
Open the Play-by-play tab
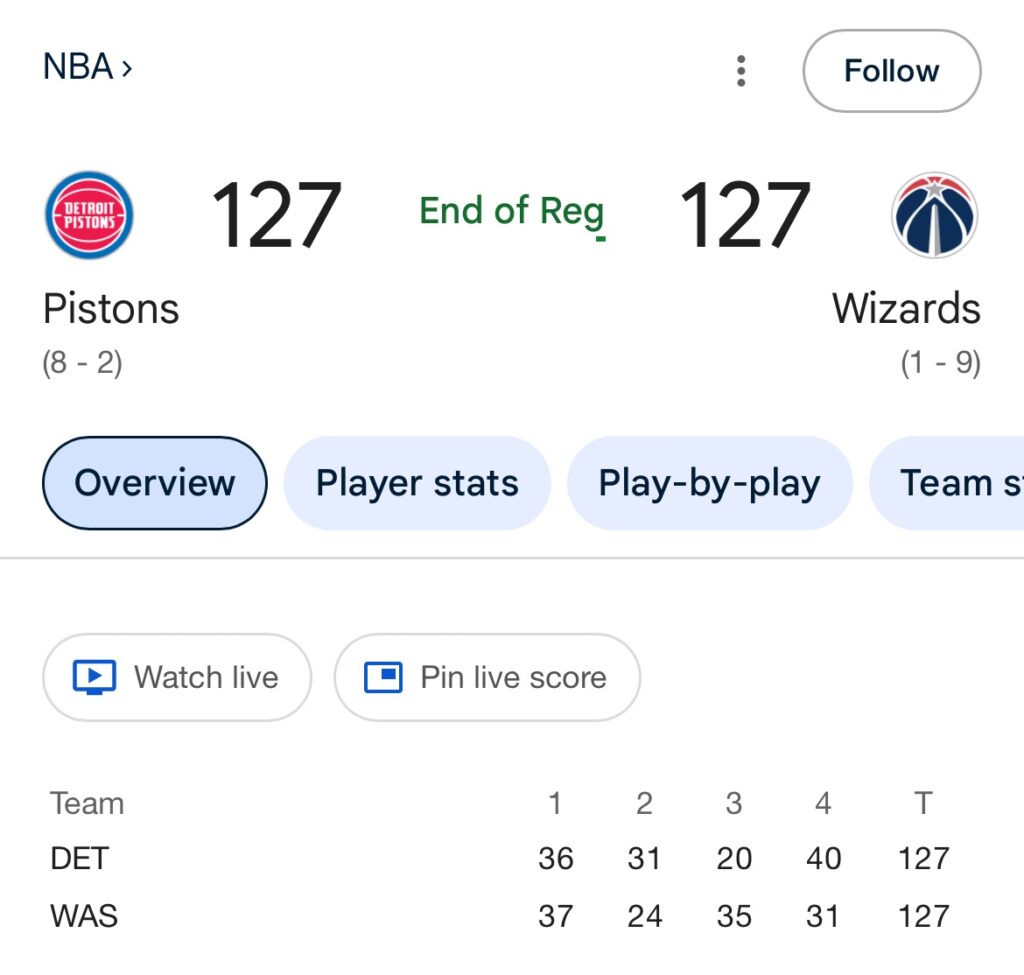[x=709, y=483]
